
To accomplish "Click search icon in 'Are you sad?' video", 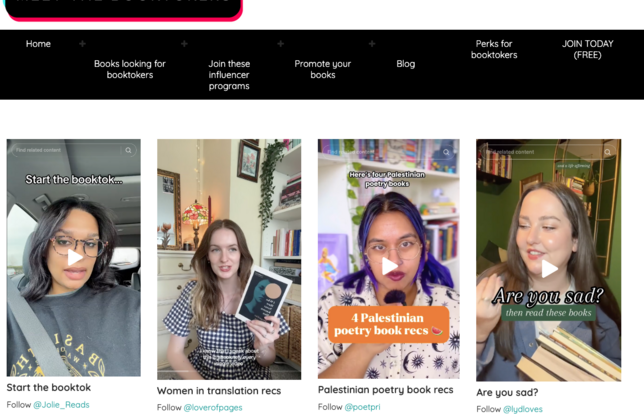I will (x=609, y=152).
